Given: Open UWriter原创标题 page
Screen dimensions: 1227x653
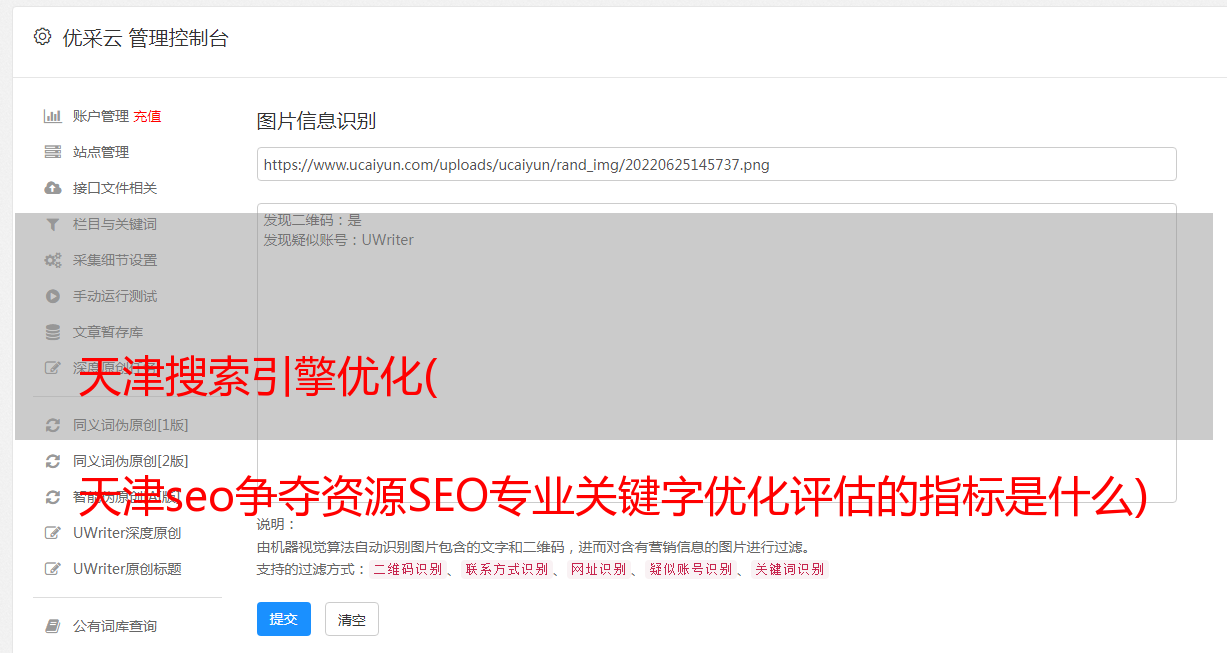Looking at the screenshot, I should click(127, 569).
